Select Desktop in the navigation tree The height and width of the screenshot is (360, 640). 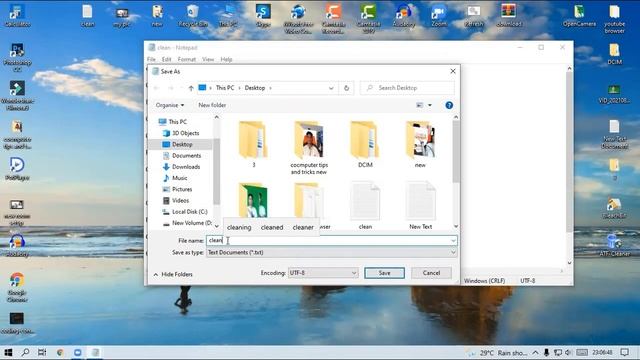(x=182, y=144)
